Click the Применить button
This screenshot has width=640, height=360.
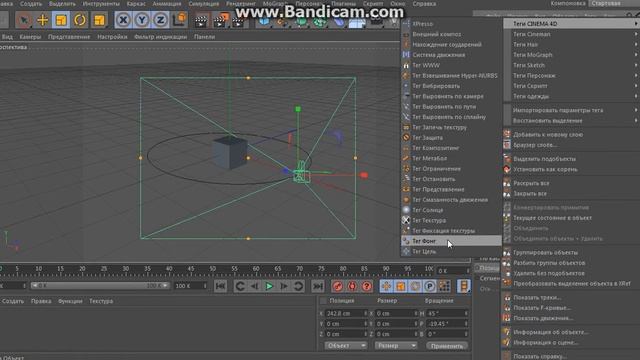pyautogui.click(x=447, y=346)
